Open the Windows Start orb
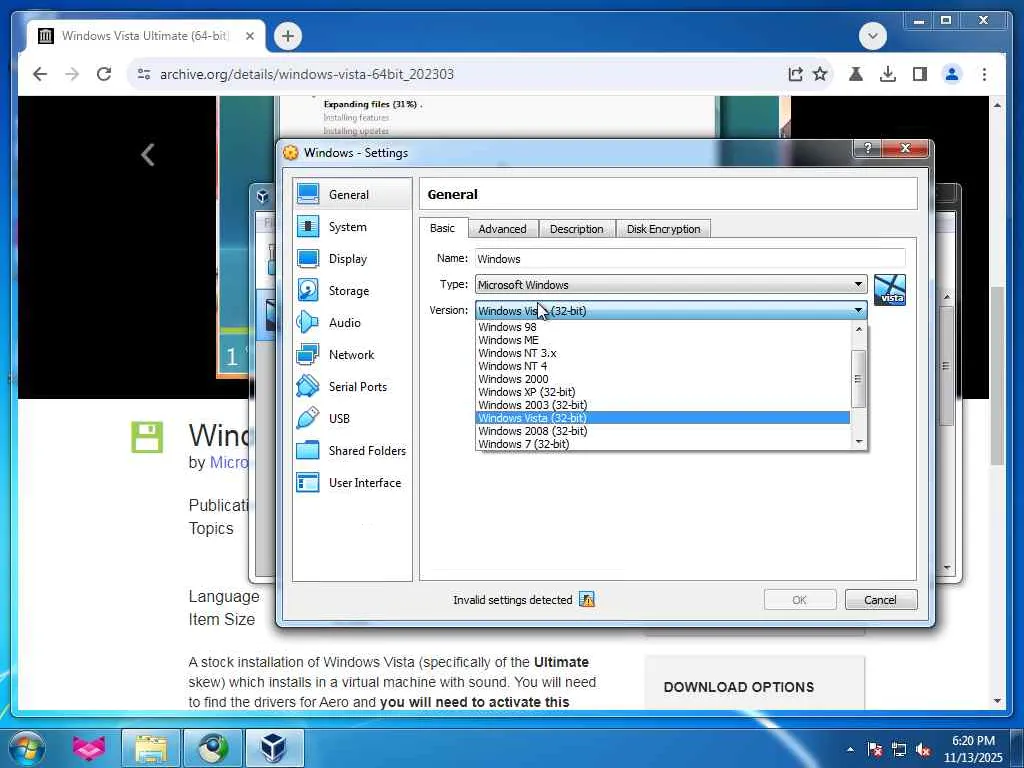Viewport: 1024px width, 768px height. 26,748
